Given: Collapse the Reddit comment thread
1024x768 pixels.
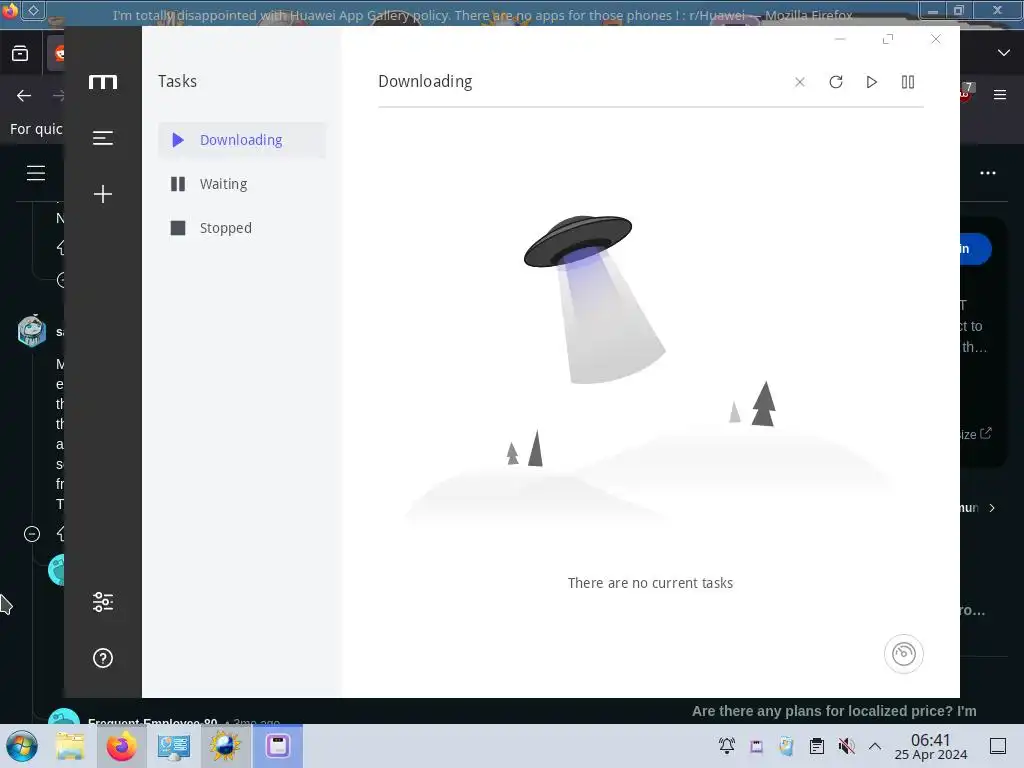Looking at the screenshot, I should coord(31,534).
